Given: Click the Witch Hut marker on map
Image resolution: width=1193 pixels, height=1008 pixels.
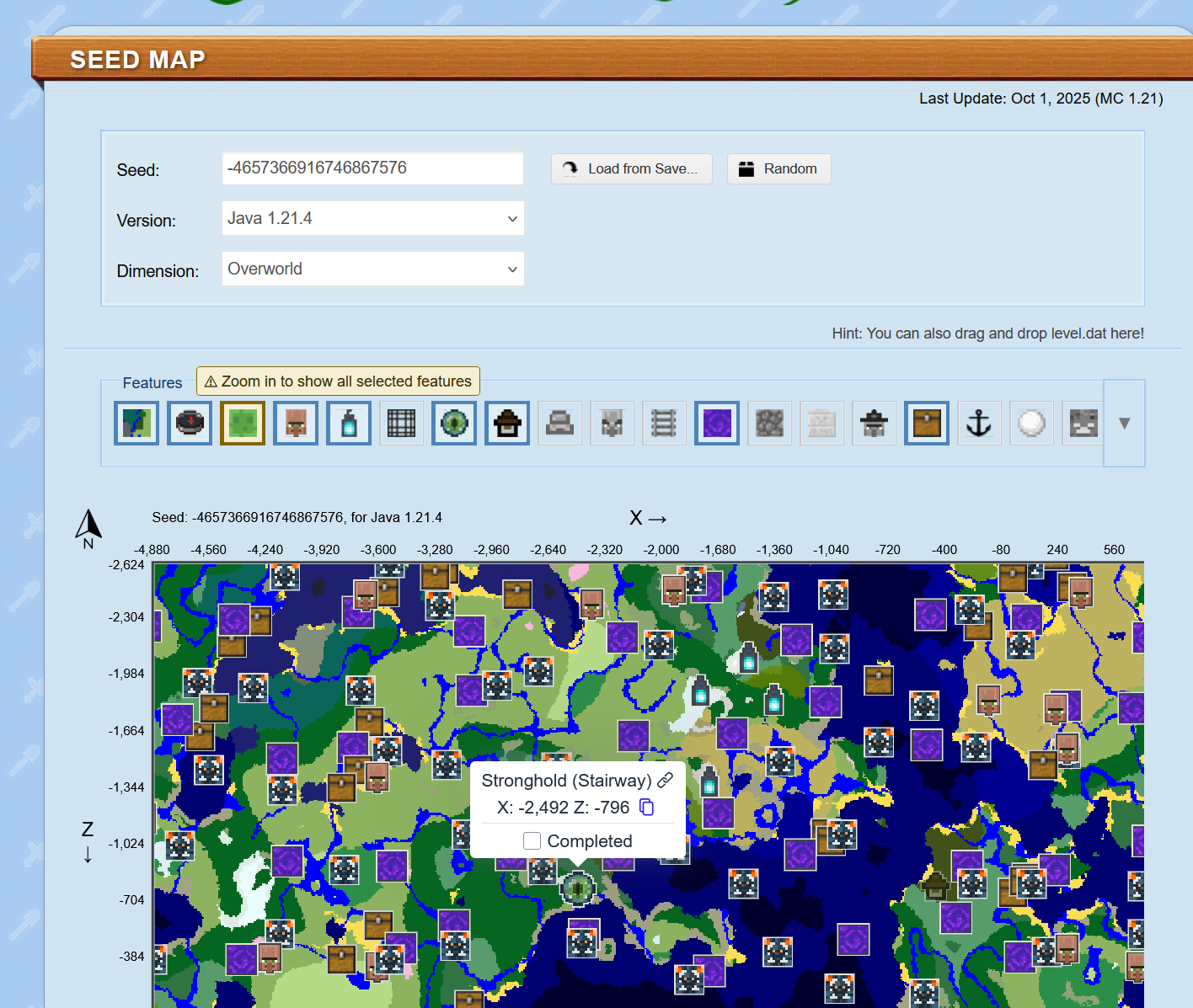Looking at the screenshot, I should [x=935, y=886].
